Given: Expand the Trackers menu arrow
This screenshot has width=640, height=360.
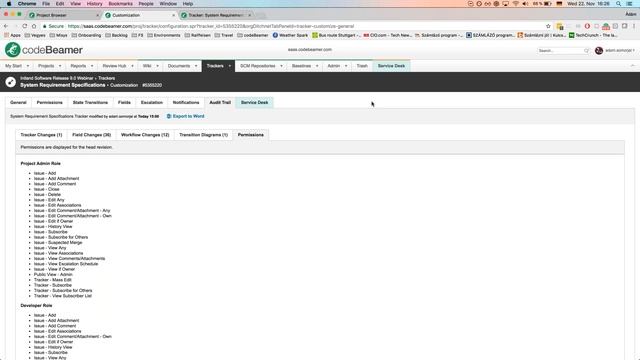Looking at the screenshot, I should [x=229, y=66].
